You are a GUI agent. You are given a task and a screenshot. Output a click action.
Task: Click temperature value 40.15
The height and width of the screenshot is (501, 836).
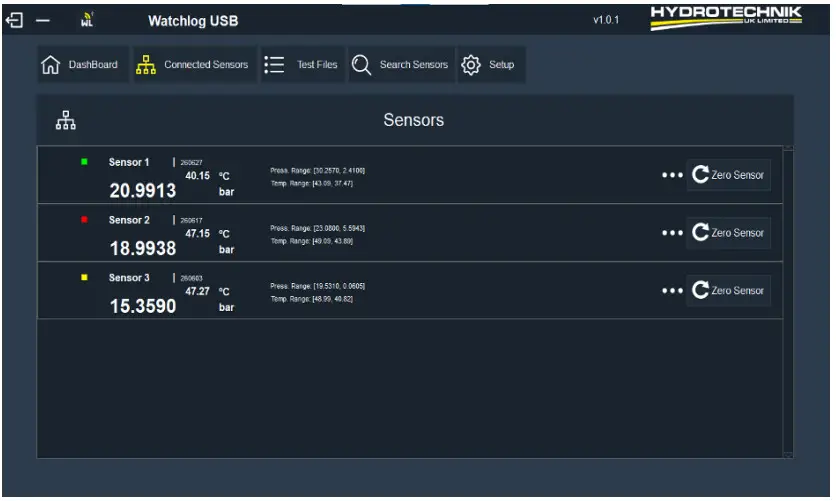click(x=197, y=175)
